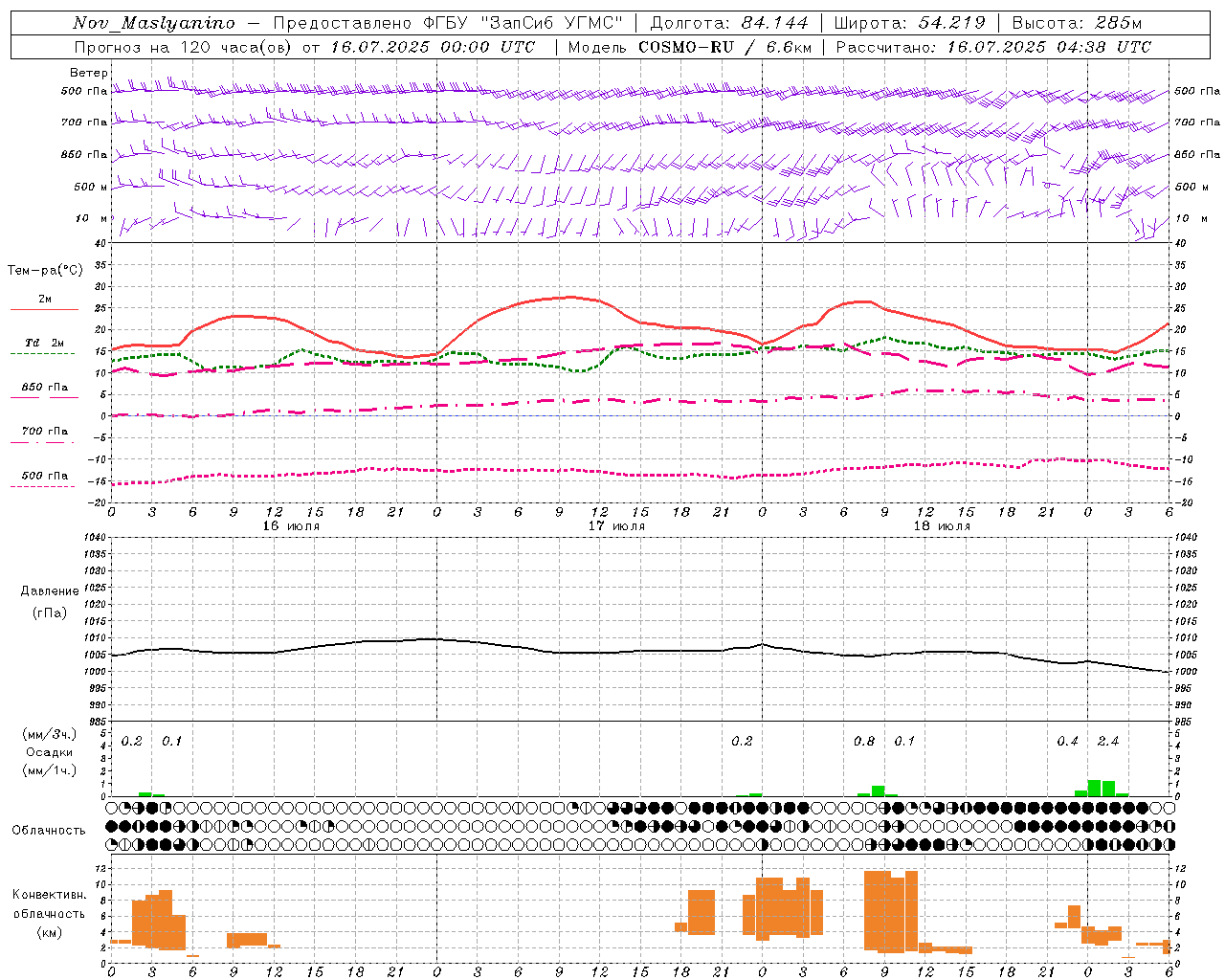Click the '16 июля' date label
The height and width of the screenshot is (980, 1225).
click(292, 526)
